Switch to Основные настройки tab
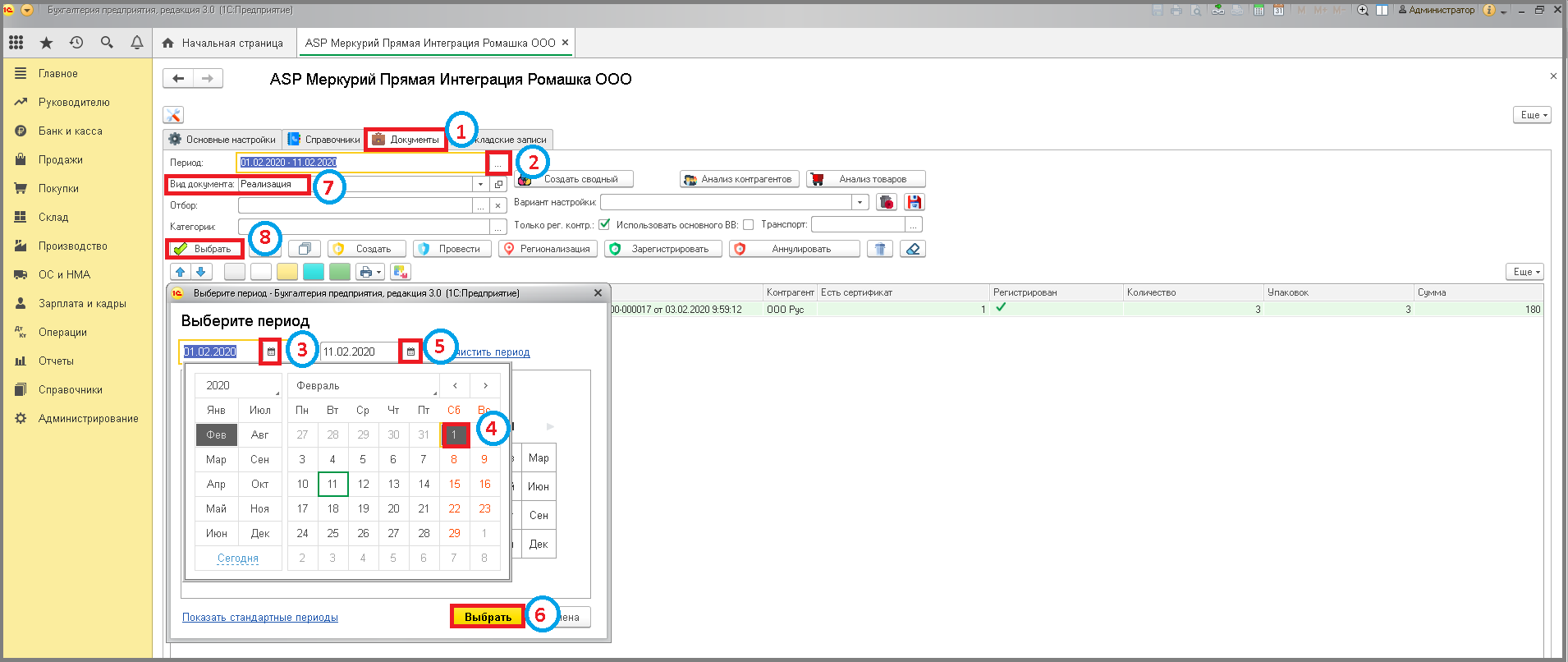The image size is (1568, 662). click(222, 140)
